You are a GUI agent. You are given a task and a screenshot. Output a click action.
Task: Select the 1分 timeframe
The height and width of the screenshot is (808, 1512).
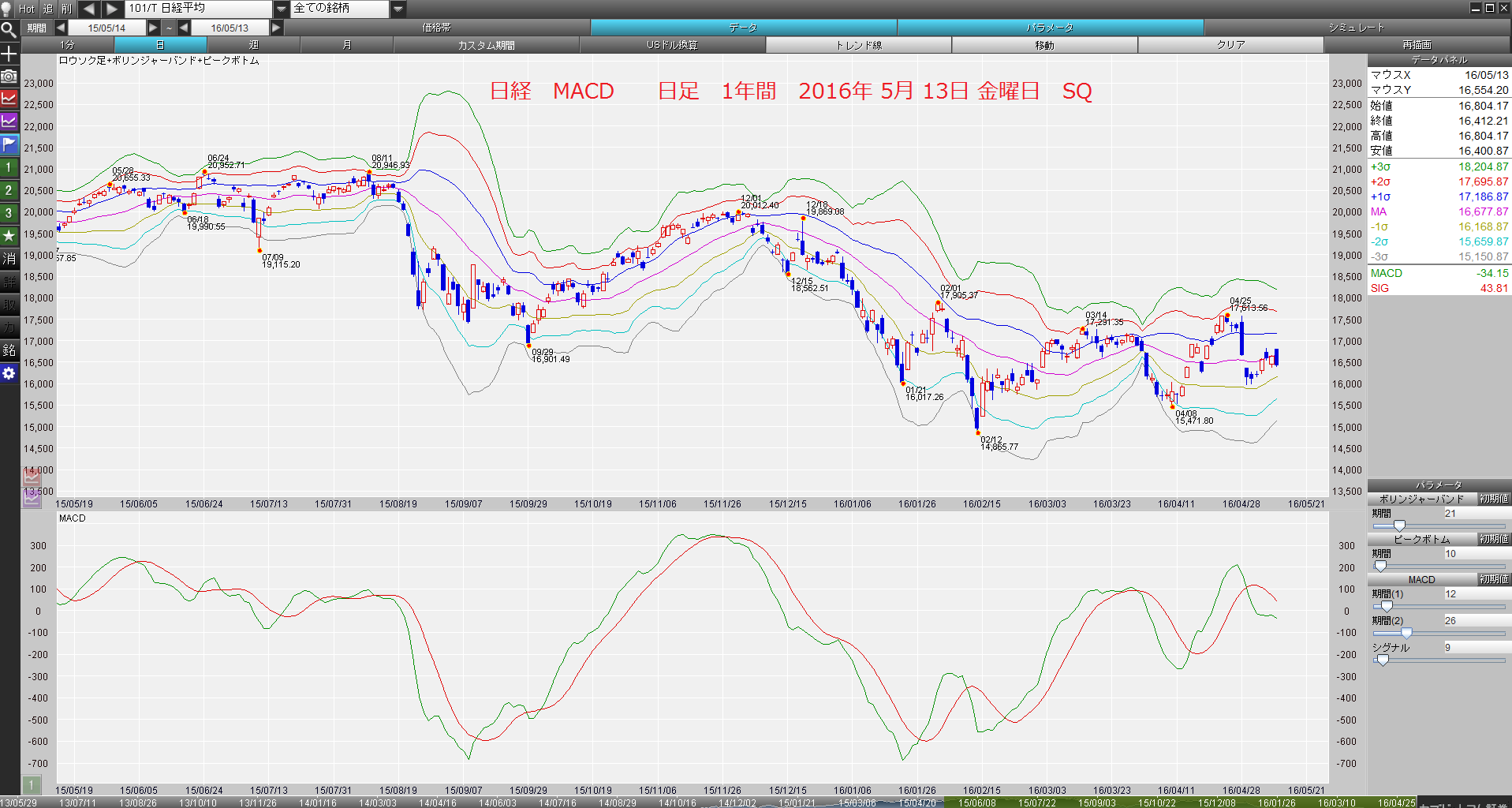click(x=67, y=45)
